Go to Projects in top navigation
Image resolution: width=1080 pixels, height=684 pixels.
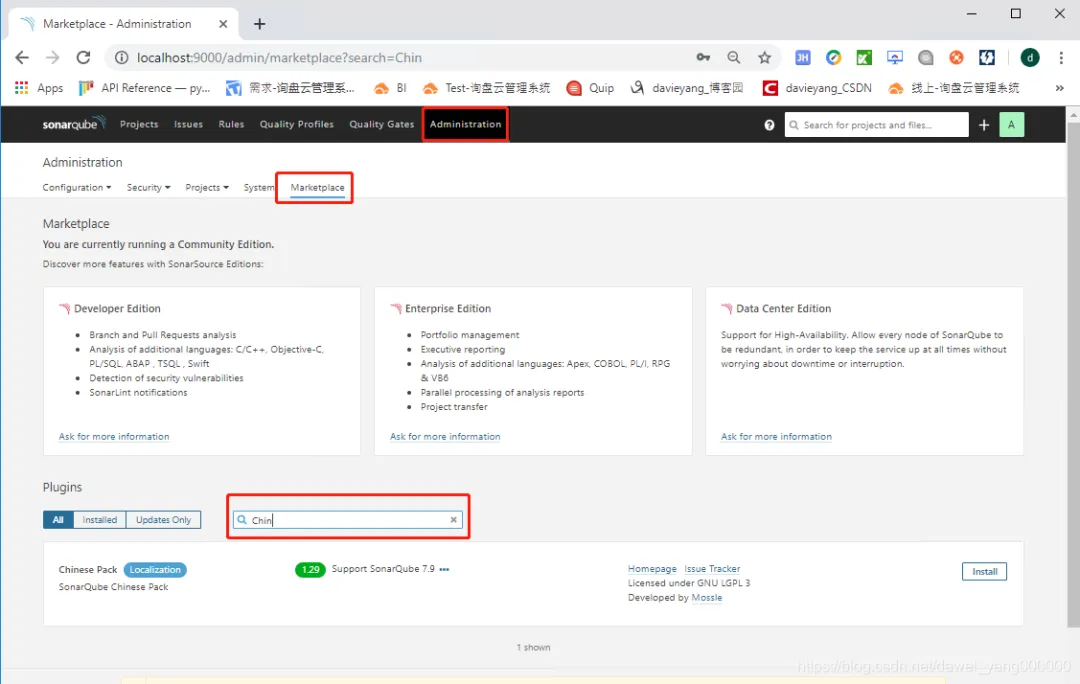point(139,124)
